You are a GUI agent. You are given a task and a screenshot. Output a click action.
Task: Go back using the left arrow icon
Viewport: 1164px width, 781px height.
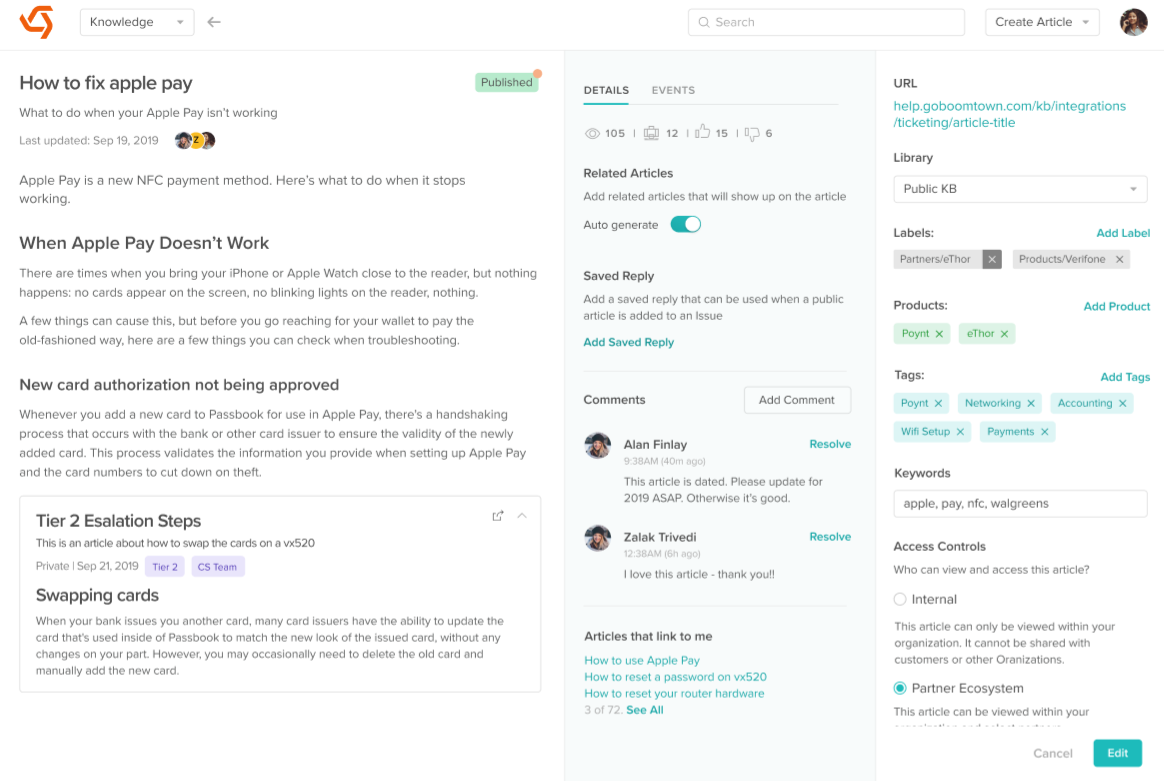coord(214,22)
